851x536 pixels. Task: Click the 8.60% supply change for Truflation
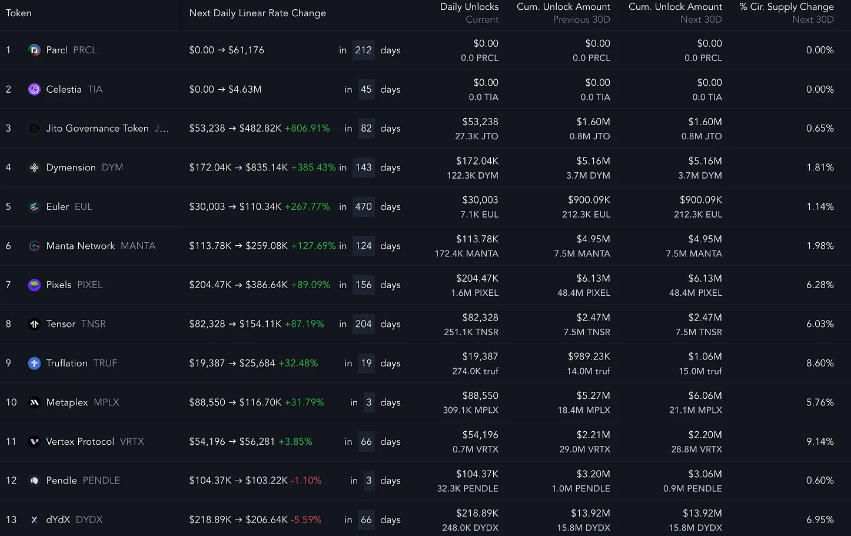click(x=820, y=363)
